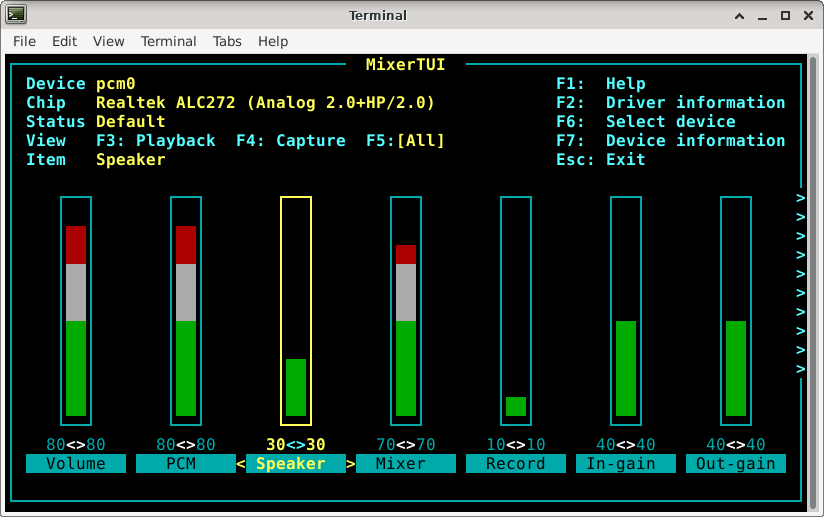The width and height of the screenshot is (824, 517).
Task: Click the Out-gain channel label
Action: point(736,464)
